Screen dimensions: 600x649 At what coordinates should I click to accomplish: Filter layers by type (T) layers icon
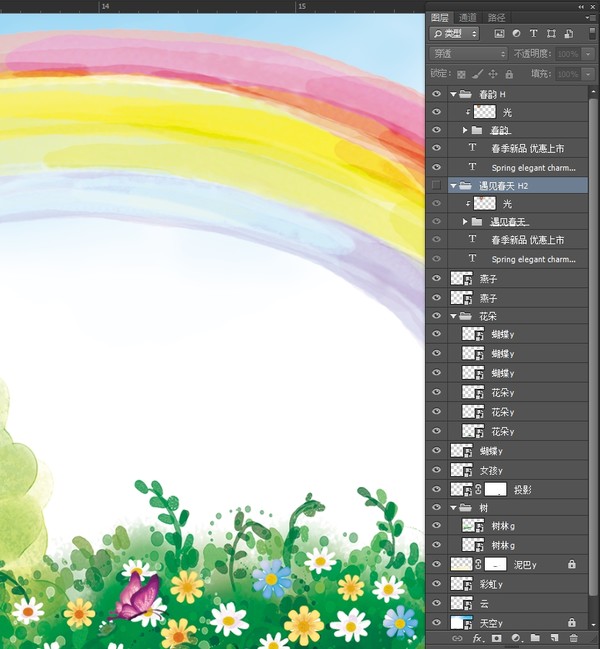[533, 34]
